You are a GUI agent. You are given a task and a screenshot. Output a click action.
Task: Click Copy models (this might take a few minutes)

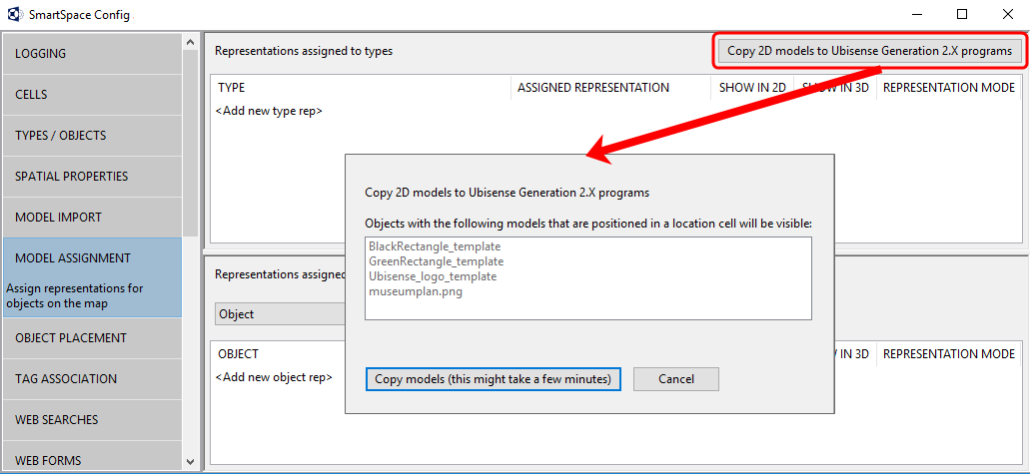click(x=493, y=379)
